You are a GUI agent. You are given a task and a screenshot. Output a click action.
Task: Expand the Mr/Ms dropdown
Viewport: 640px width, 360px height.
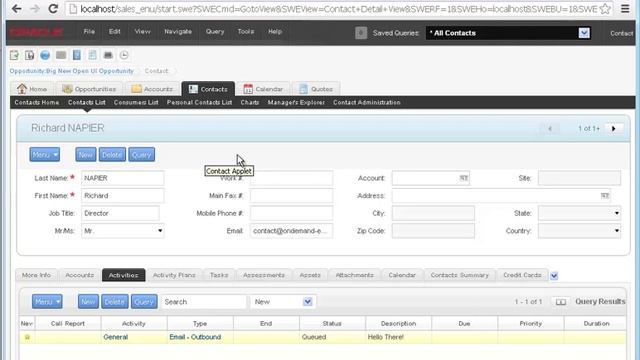pos(160,231)
